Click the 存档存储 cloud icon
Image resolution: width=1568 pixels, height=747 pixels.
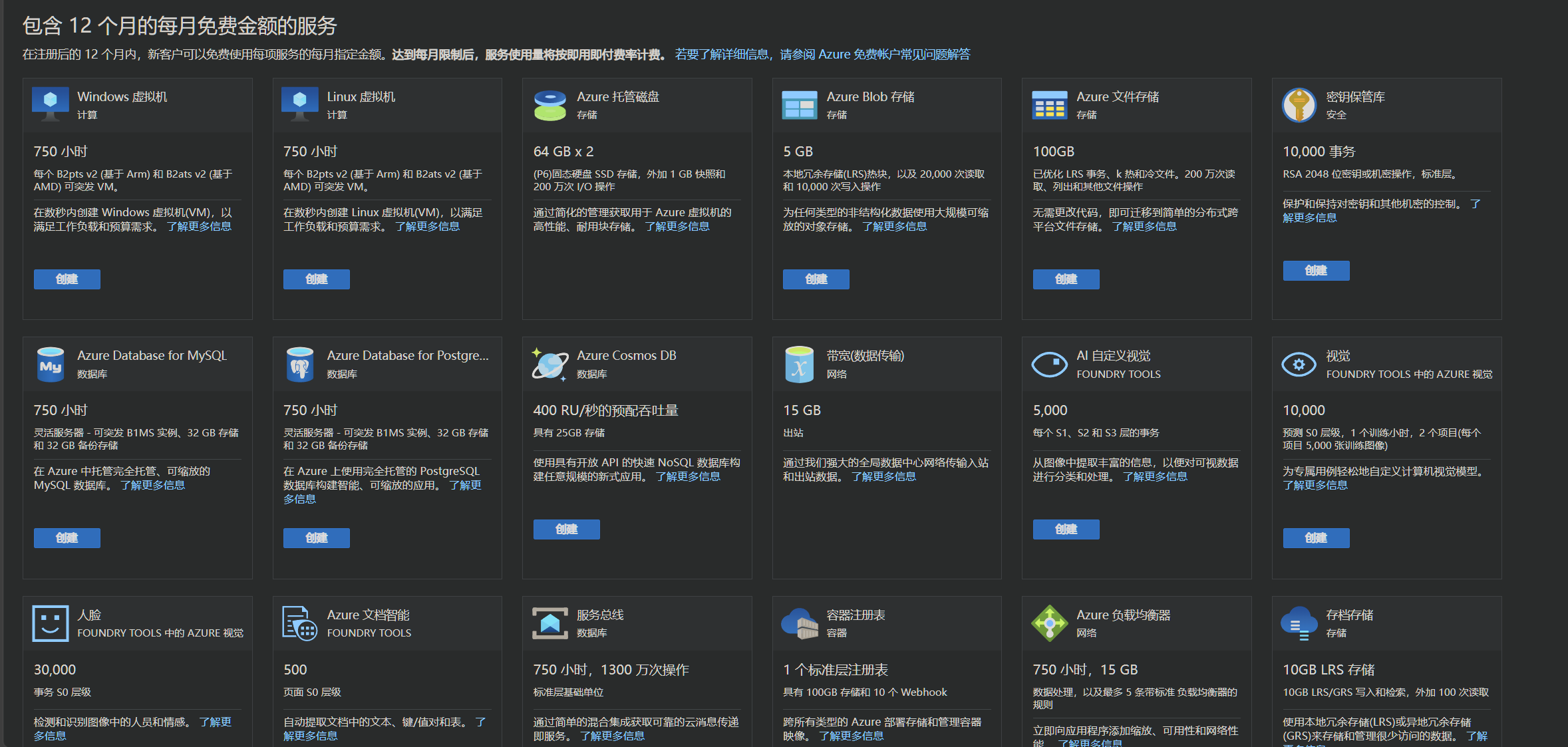tap(1299, 623)
